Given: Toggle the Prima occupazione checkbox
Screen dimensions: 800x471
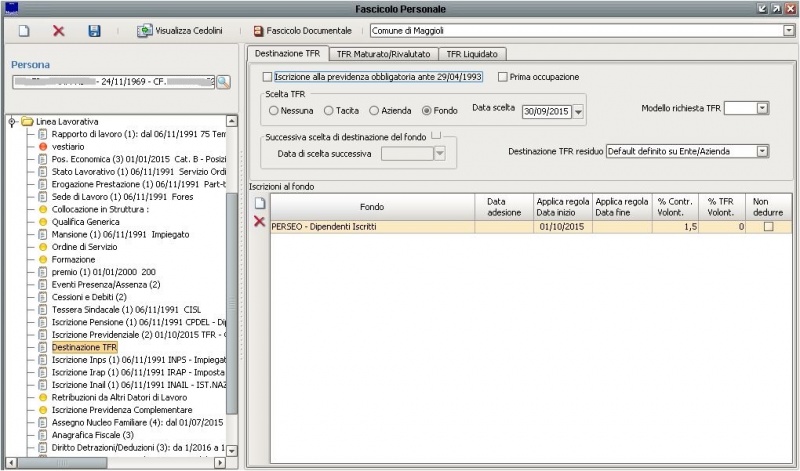Looking at the screenshot, I should click(503, 77).
